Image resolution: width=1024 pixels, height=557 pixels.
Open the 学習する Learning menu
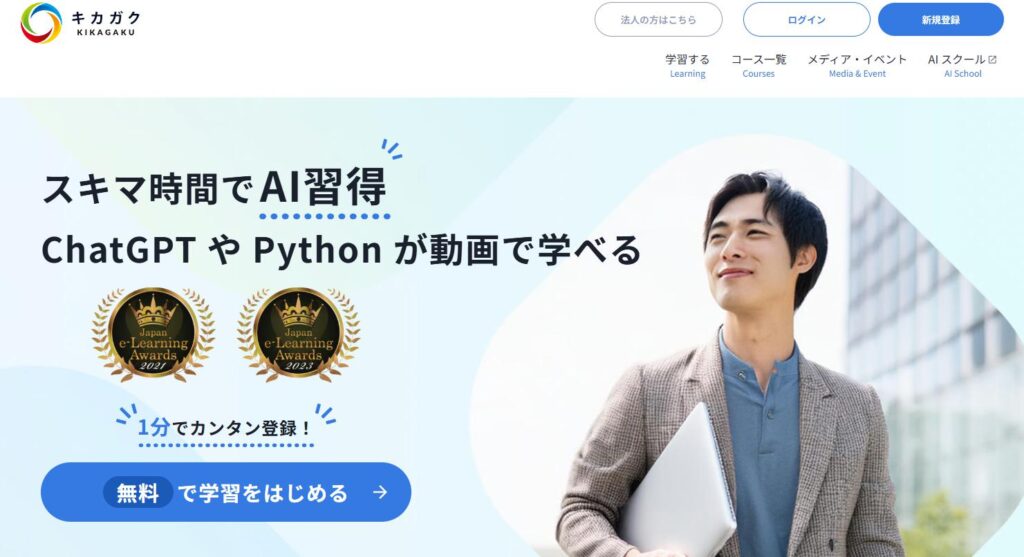687,66
